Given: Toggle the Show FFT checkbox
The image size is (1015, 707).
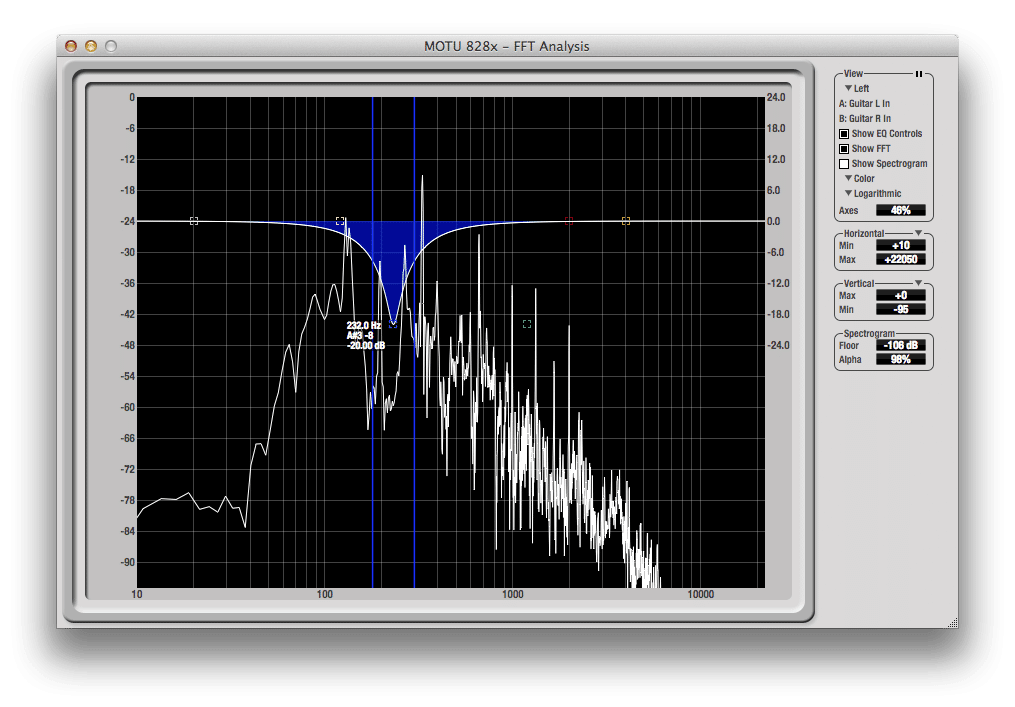Looking at the screenshot, I should (844, 149).
